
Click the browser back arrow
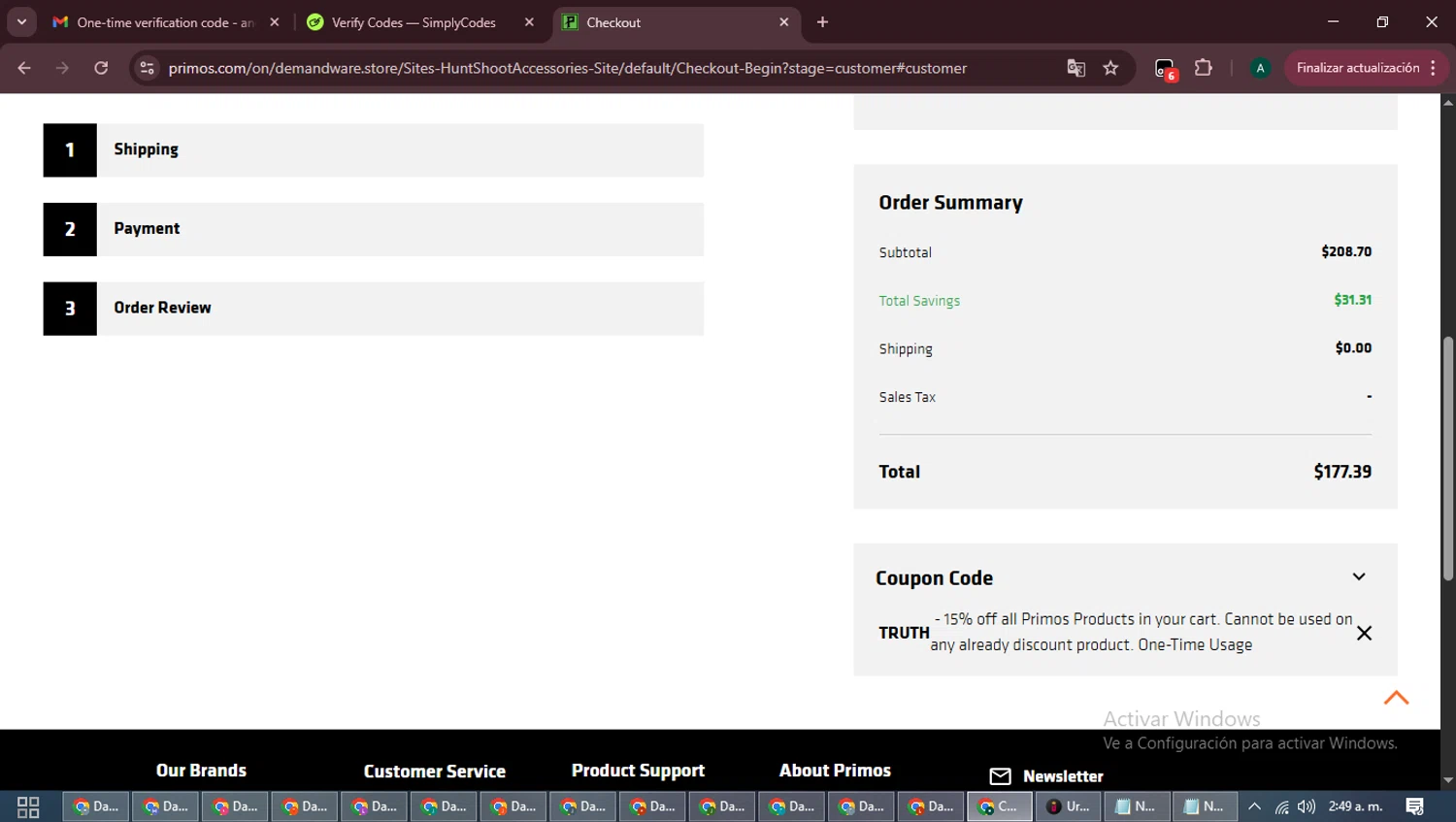(24, 68)
